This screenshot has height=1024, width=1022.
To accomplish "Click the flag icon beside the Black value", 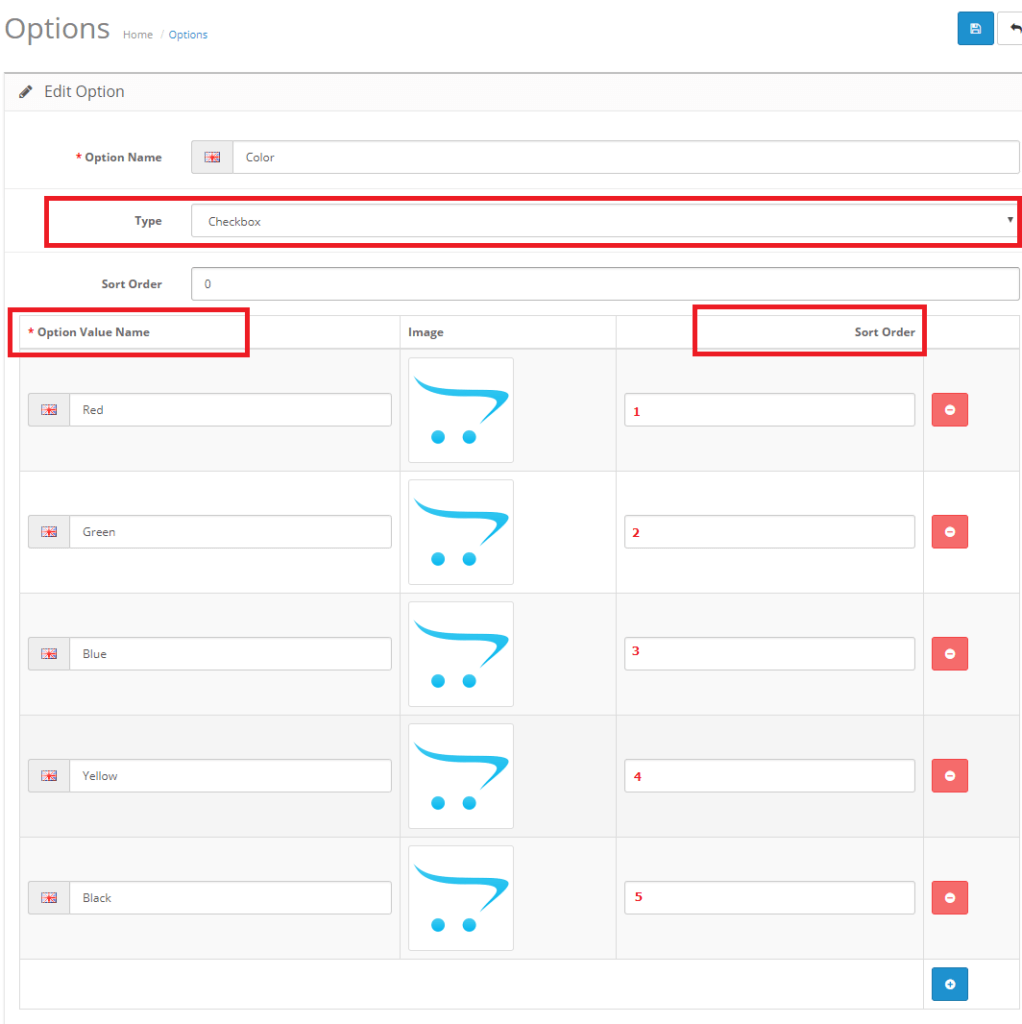I will coord(48,897).
